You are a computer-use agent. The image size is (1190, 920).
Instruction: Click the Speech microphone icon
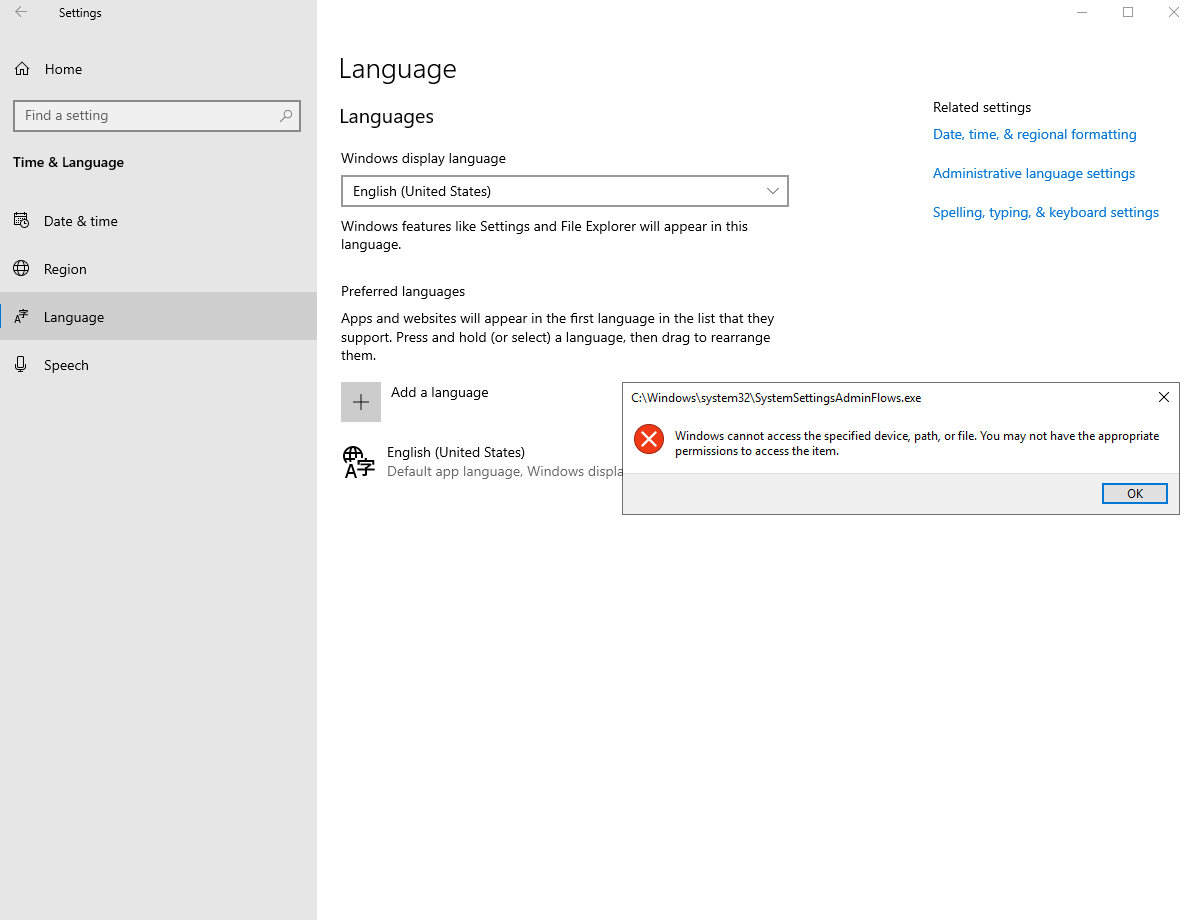pos(21,365)
